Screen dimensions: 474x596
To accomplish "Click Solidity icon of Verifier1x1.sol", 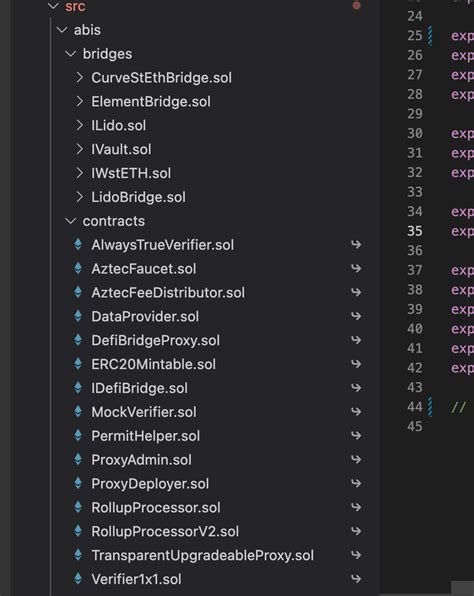I will pyautogui.click(x=78, y=579).
